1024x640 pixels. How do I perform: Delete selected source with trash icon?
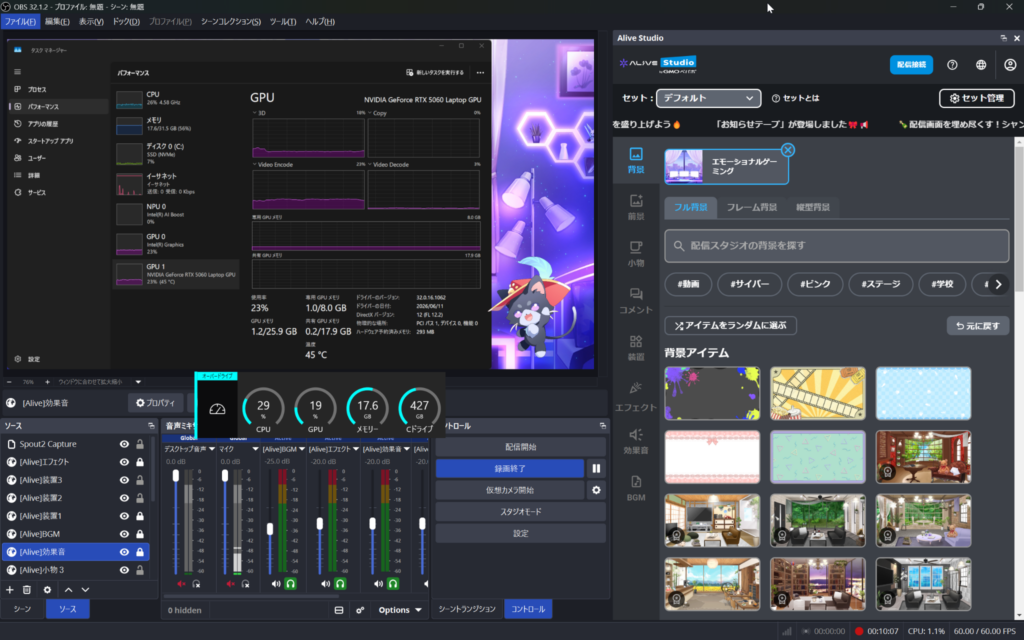[x=27, y=590]
